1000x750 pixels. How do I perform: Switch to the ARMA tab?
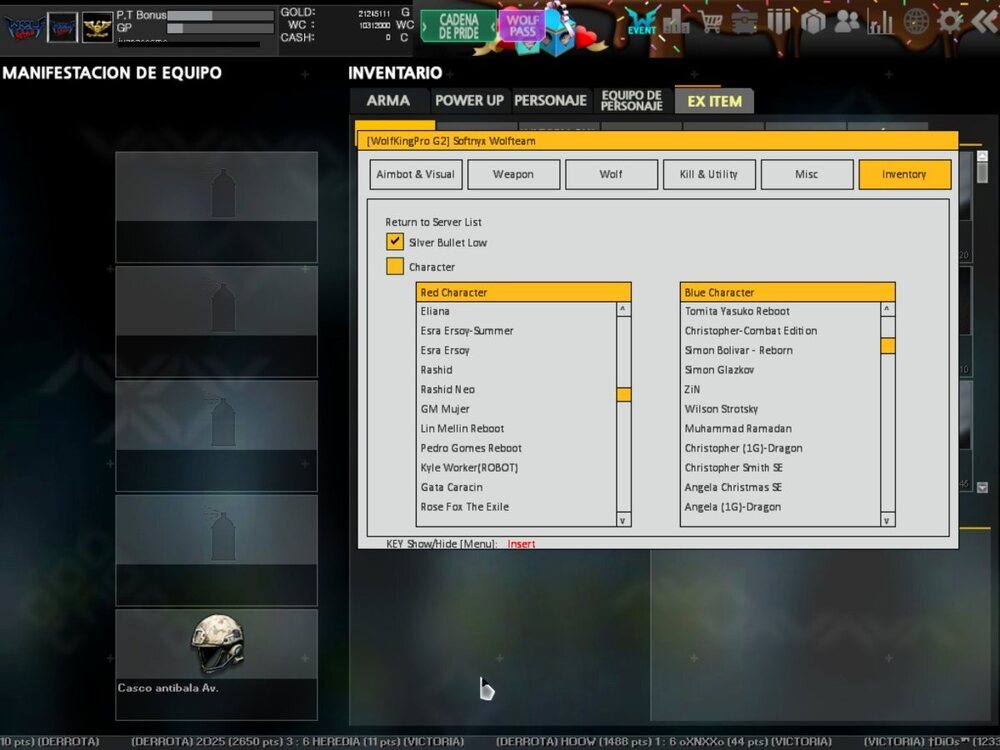388,101
